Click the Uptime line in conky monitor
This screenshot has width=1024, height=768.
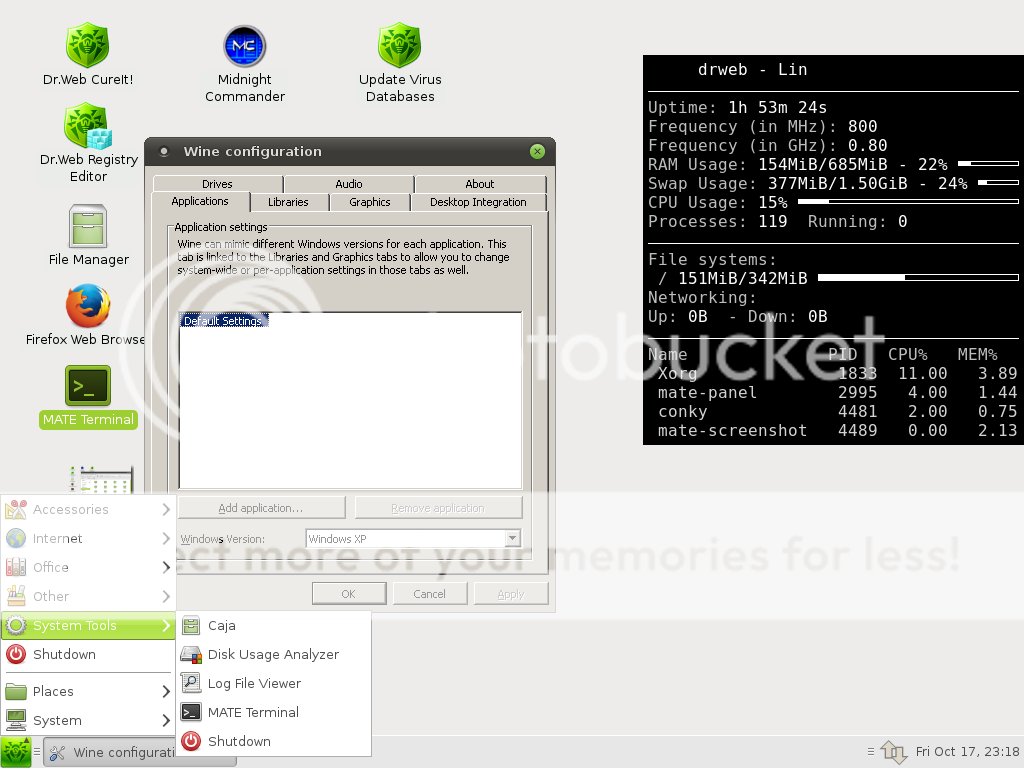[737, 107]
